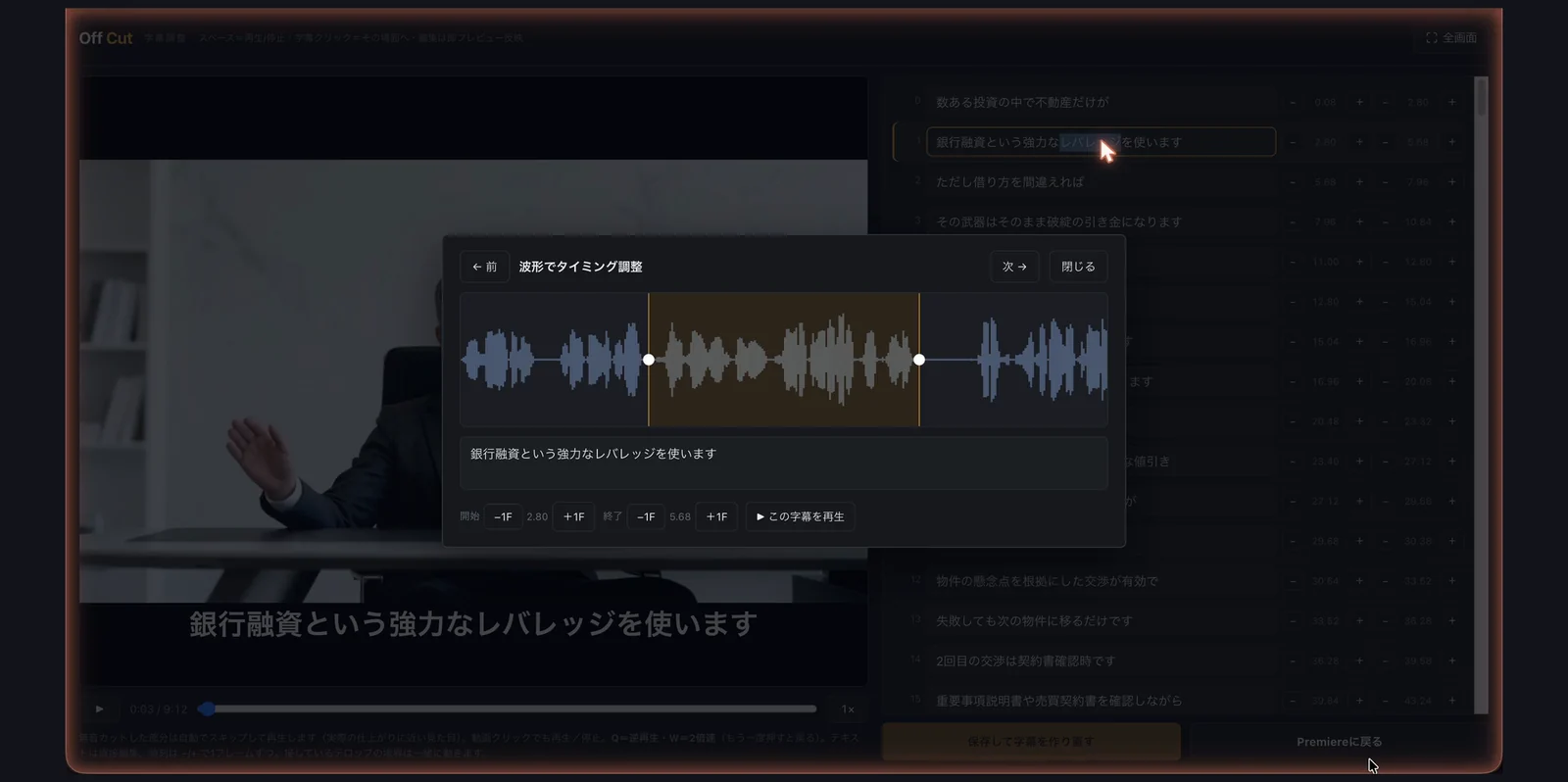The image size is (1568, 782).
Task: Click the video player play button
Action: 99,709
